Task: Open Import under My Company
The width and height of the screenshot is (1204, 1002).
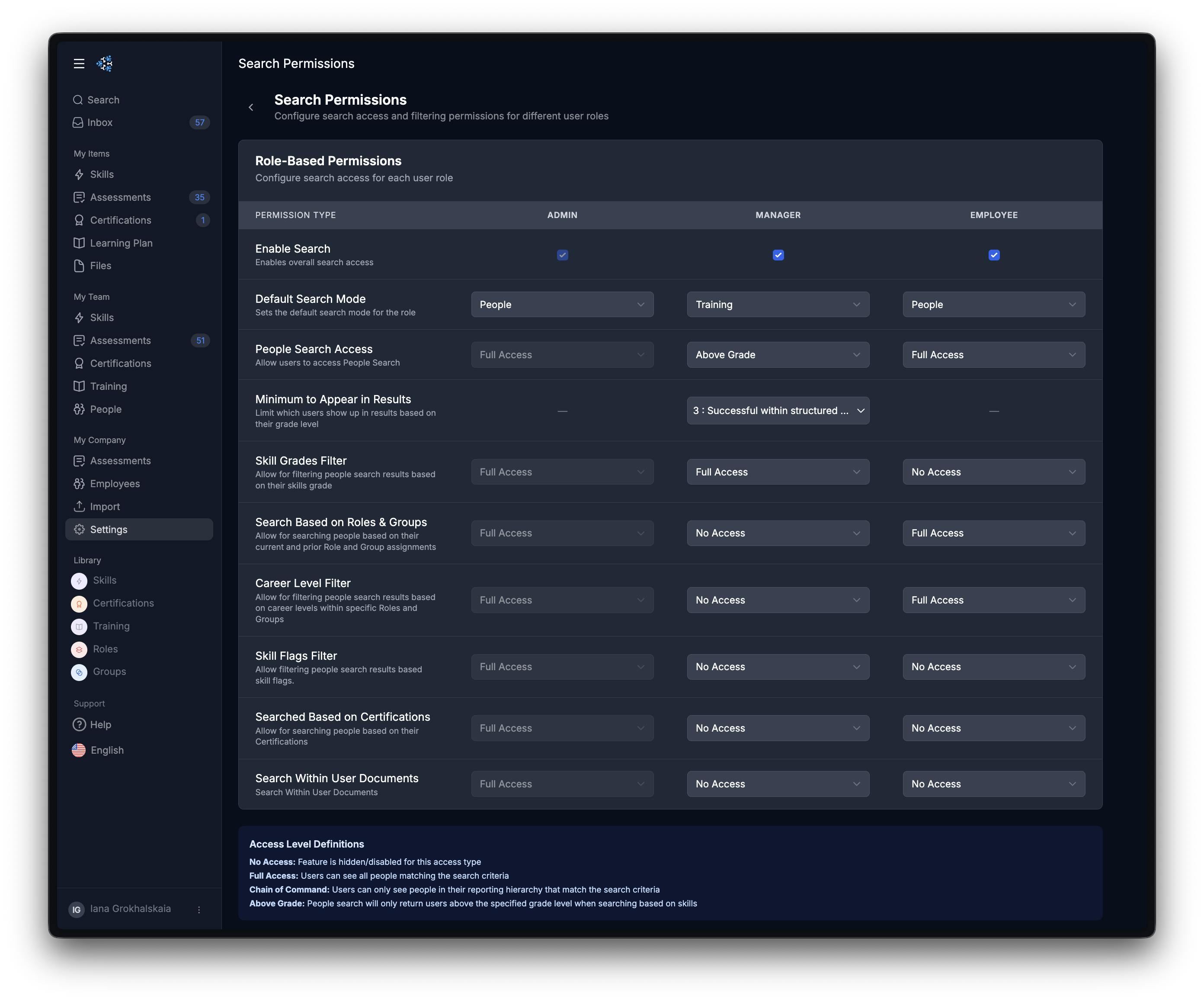Action: (x=104, y=507)
